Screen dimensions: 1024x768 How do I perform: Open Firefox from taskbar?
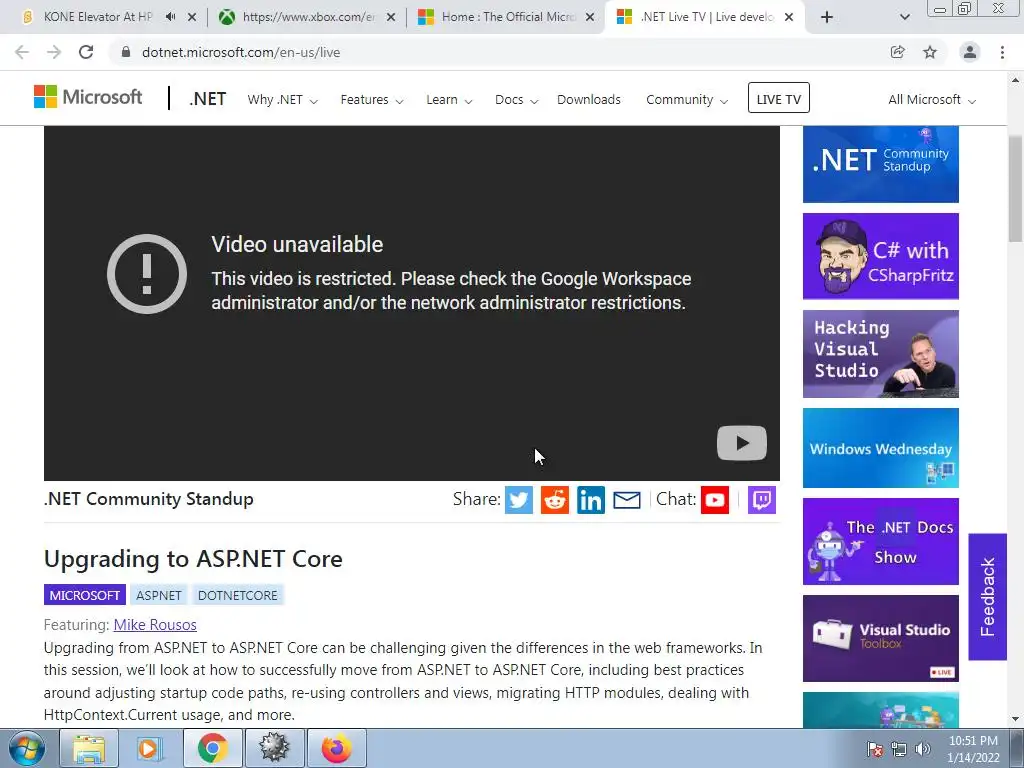point(336,748)
